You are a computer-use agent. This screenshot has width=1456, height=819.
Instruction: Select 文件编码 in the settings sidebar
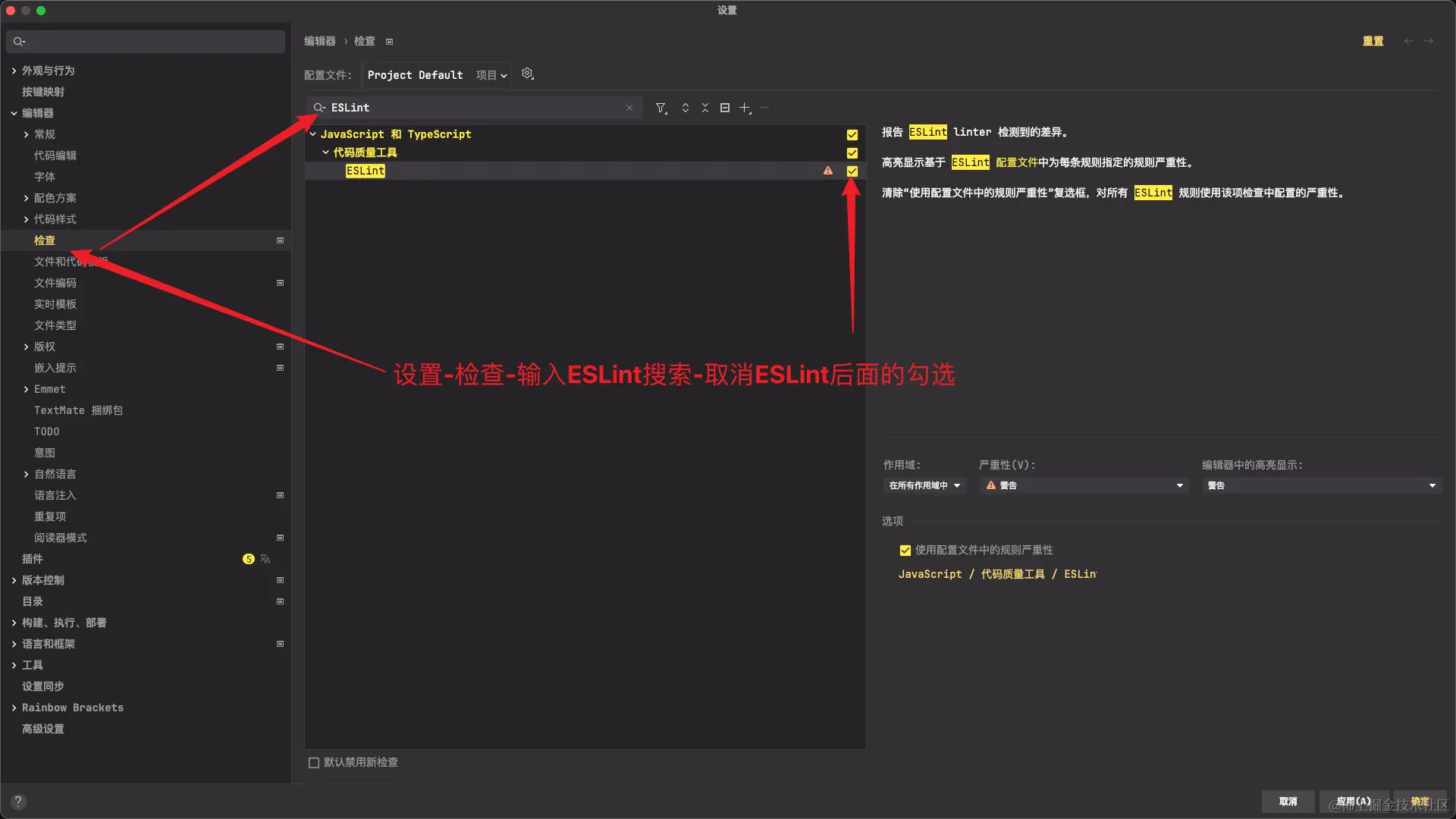(x=55, y=283)
